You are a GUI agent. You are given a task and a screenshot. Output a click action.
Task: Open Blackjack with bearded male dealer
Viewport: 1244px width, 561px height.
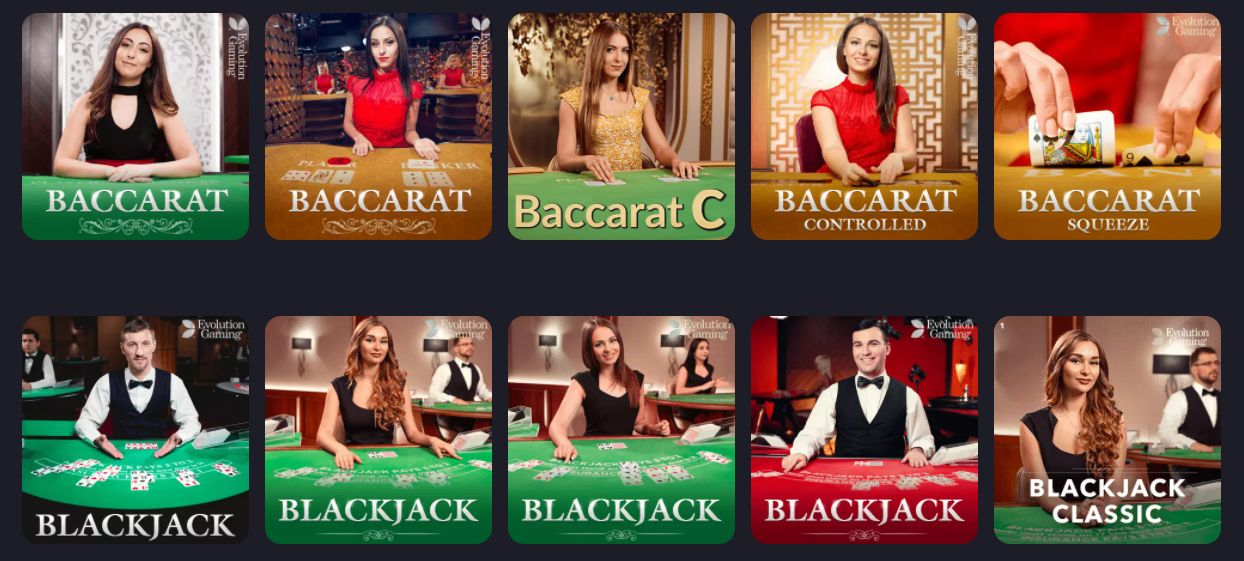tap(135, 430)
